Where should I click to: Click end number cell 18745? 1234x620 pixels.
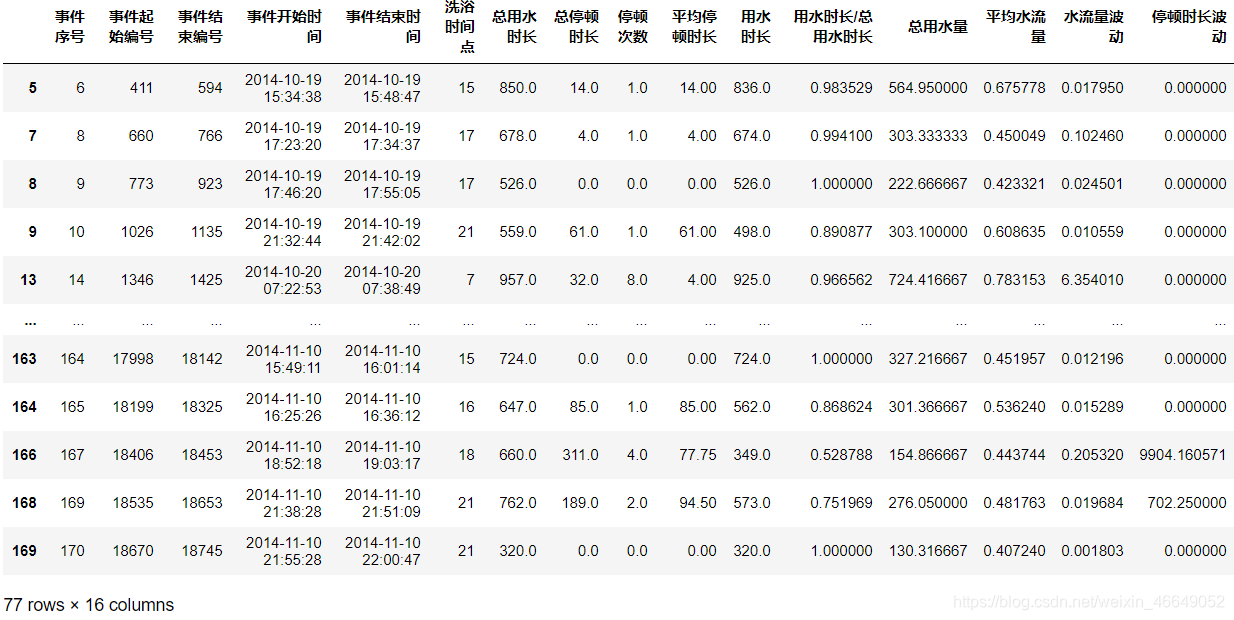(x=202, y=551)
